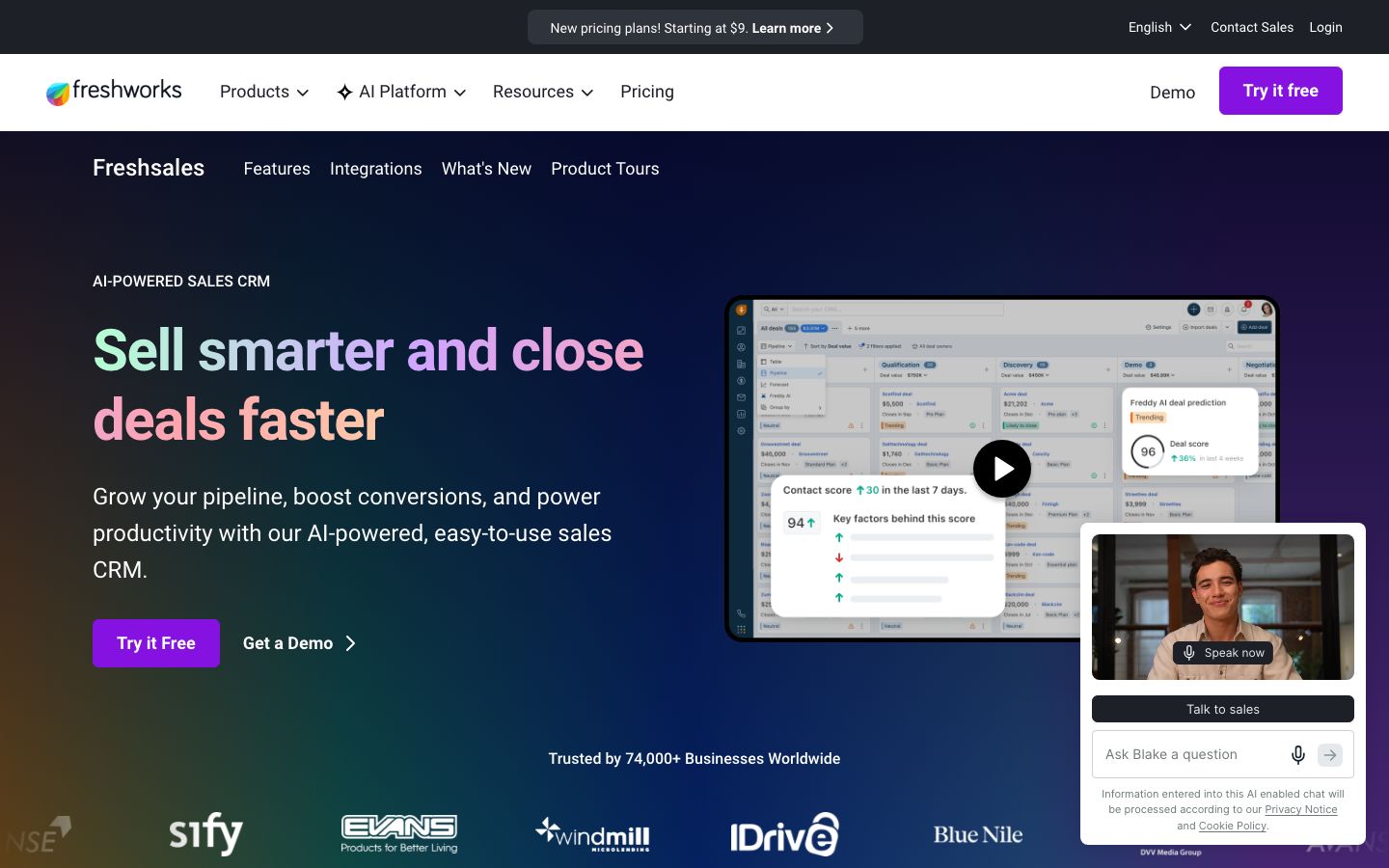Click the Freshsales heading link
Screen dimensions: 1389x868
click(x=149, y=168)
